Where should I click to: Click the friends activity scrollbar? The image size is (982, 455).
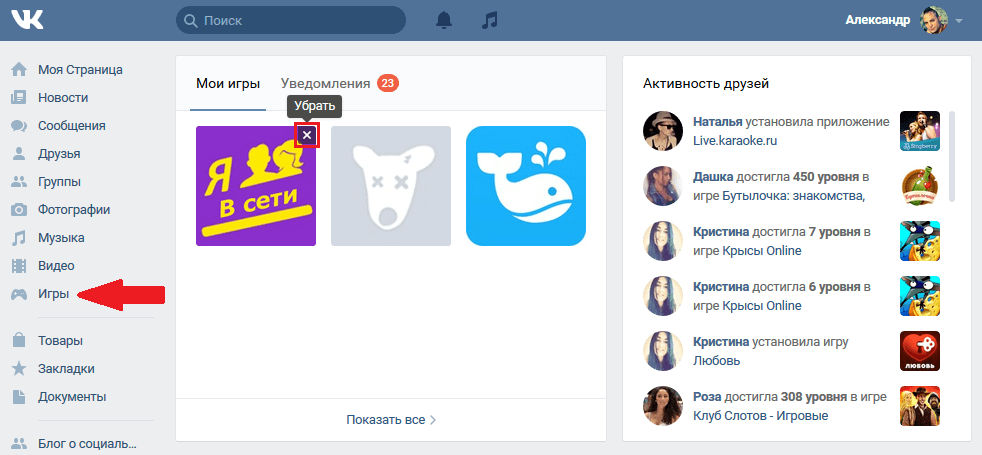[x=952, y=156]
